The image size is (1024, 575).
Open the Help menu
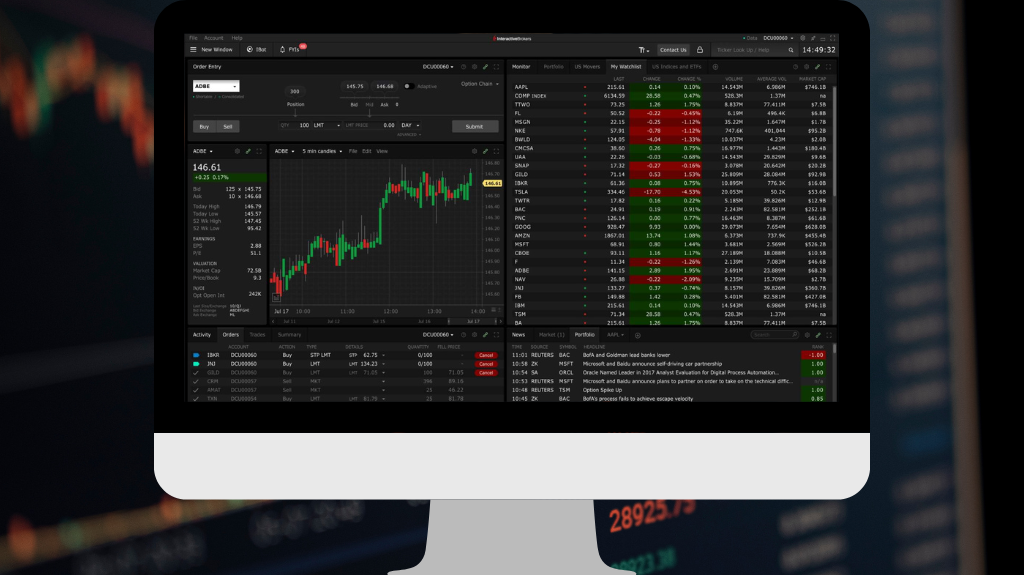[237, 38]
